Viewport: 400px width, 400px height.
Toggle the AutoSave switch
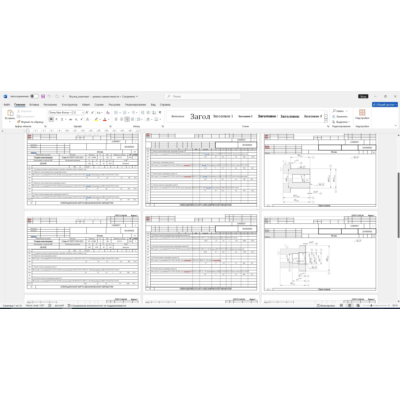(34, 96)
